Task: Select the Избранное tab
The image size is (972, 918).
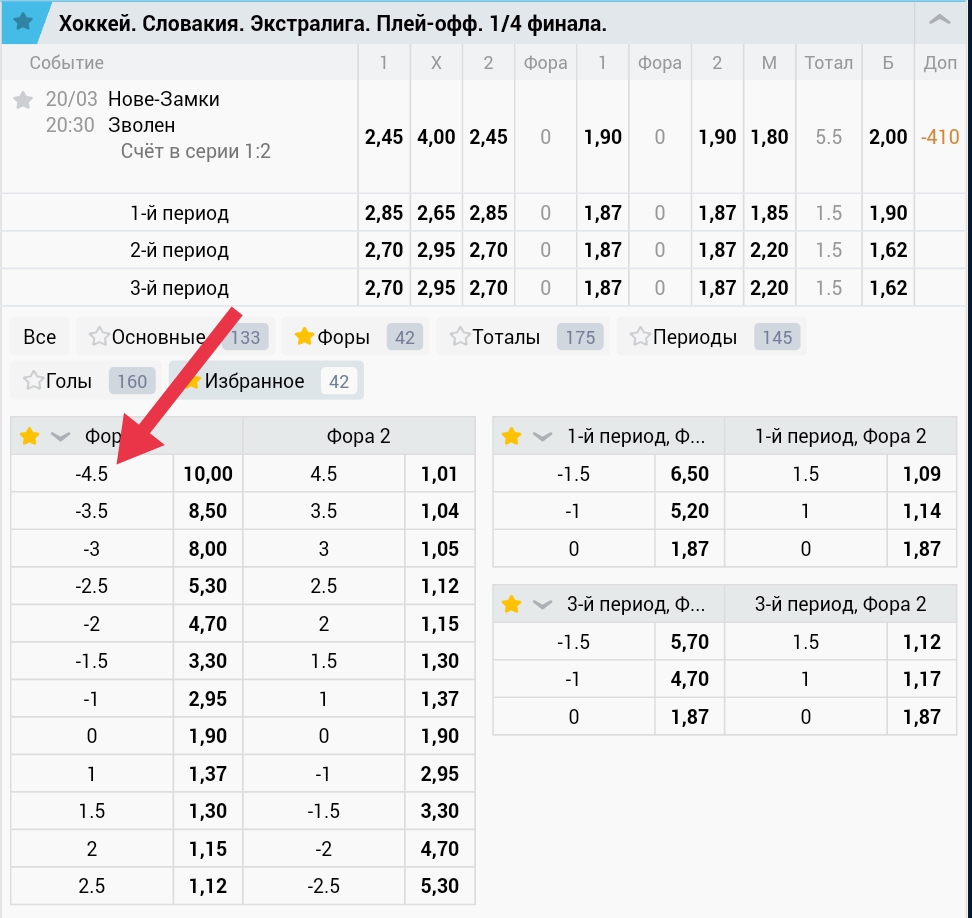Action: 254,381
